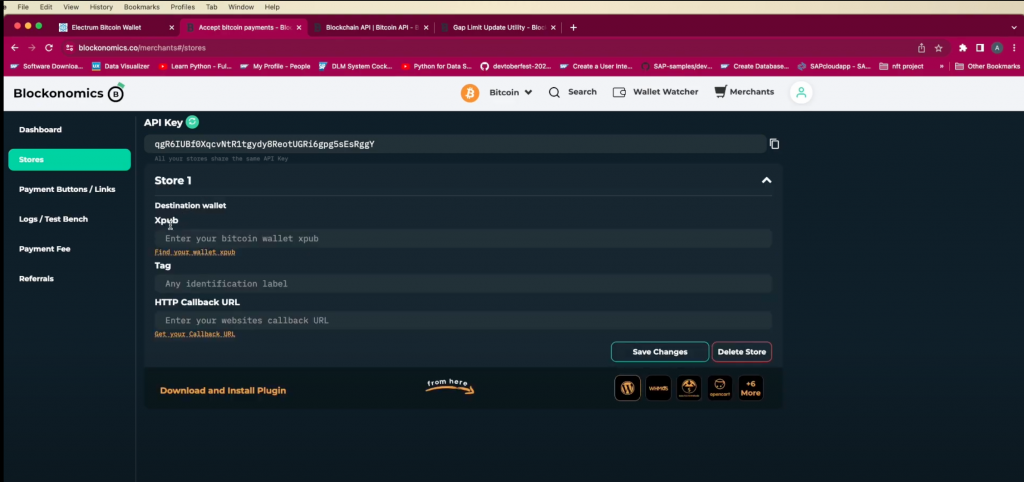Show the +6 More plugins tile
This screenshot has height=482, width=1024.
(750, 388)
